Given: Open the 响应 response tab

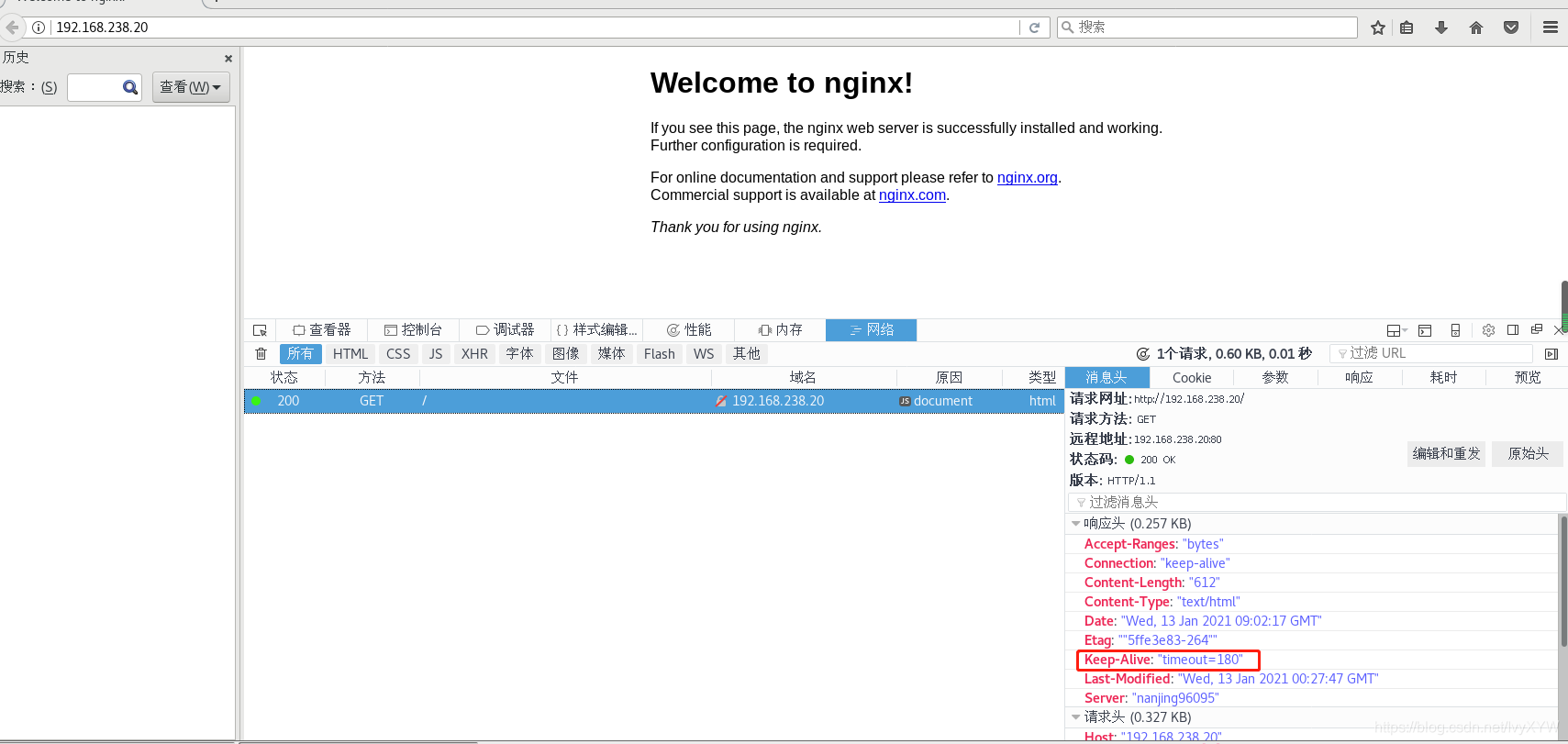Looking at the screenshot, I should click(x=1359, y=378).
